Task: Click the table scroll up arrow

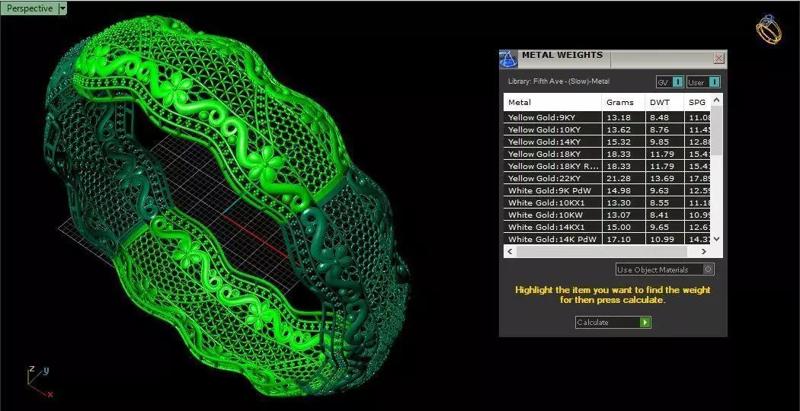Action: coord(716,99)
